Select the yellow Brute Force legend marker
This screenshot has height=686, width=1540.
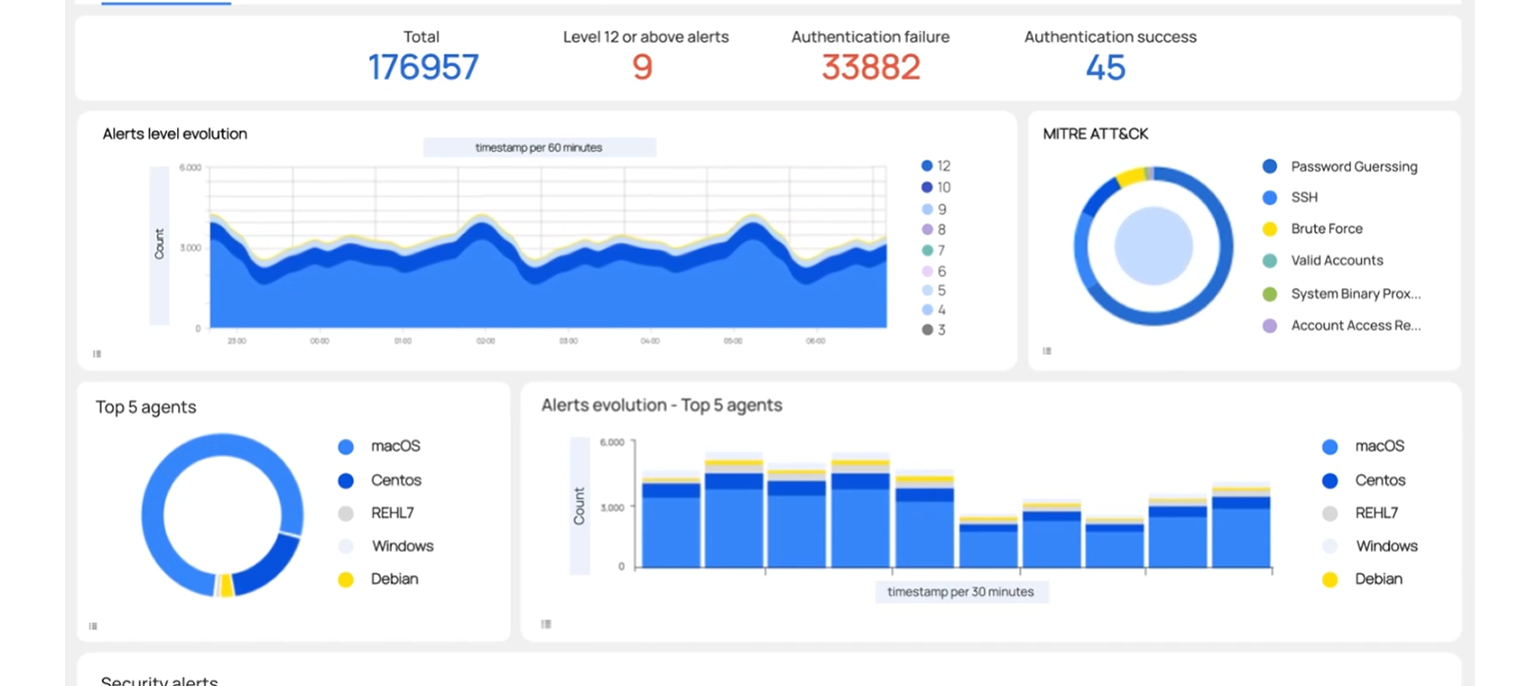click(1270, 229)
